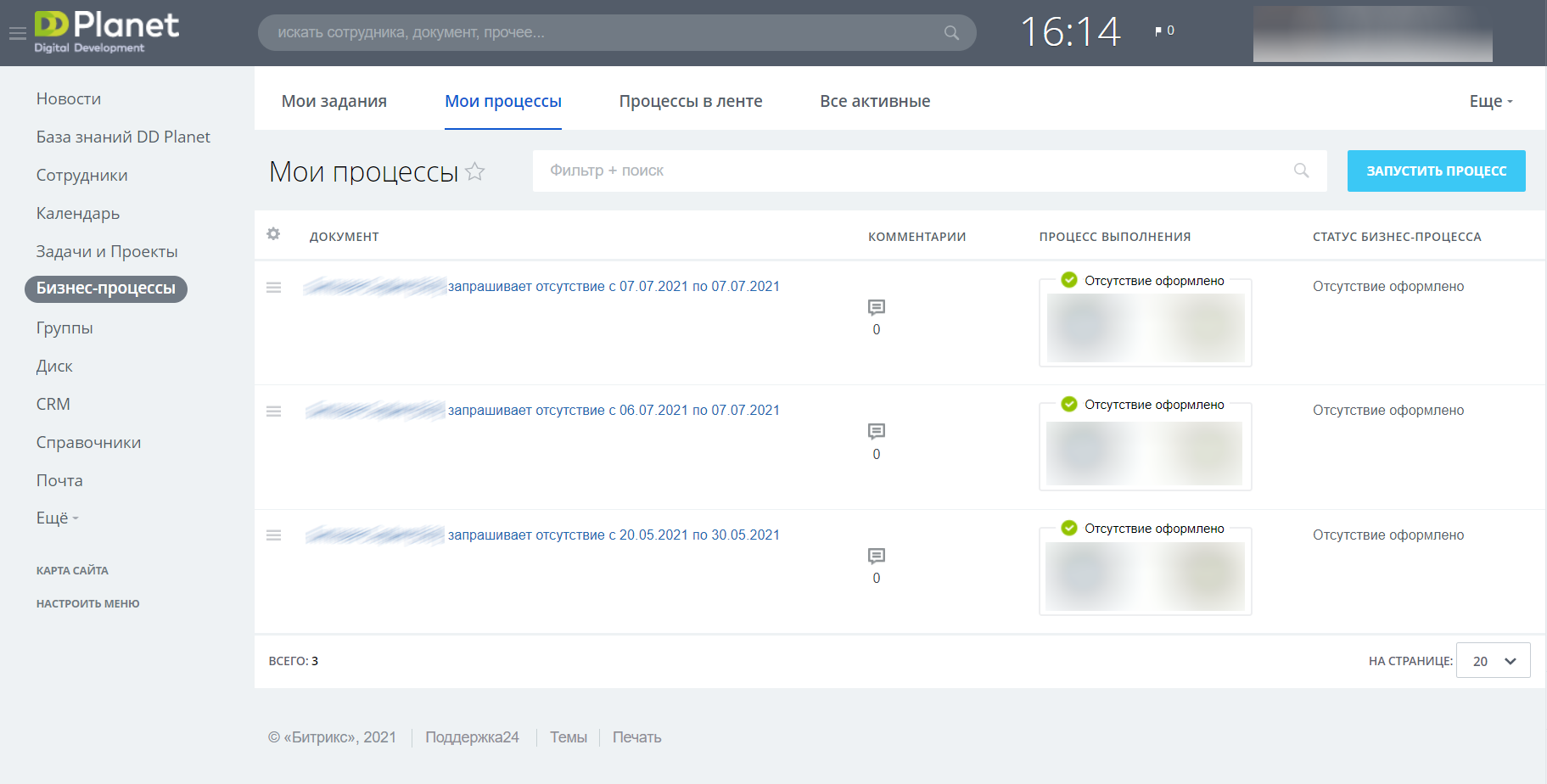
Task: Click Настроить меню link in sidebar
Action: click(88, 603)
